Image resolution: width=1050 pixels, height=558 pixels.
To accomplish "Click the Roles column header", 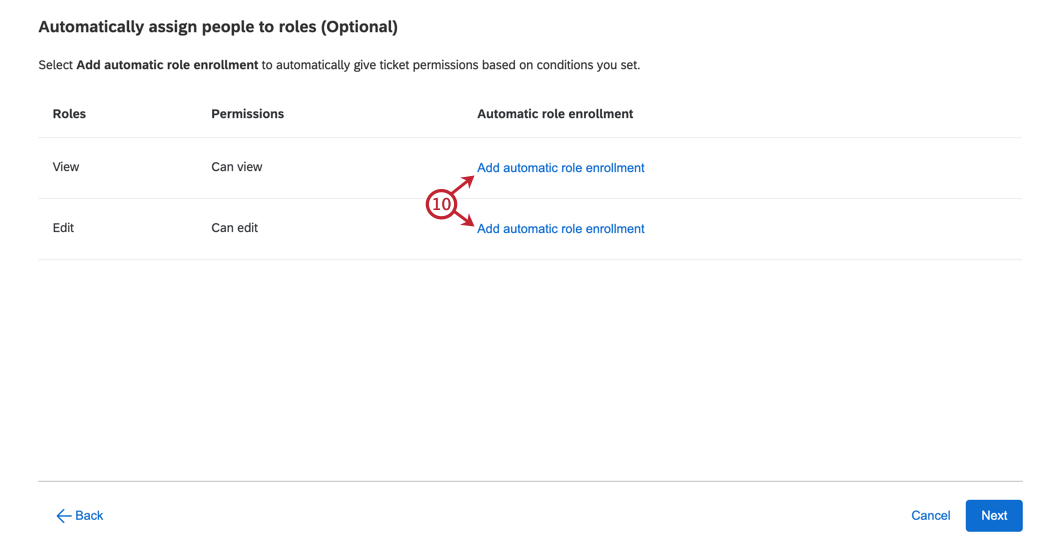I will pos(69,114).
